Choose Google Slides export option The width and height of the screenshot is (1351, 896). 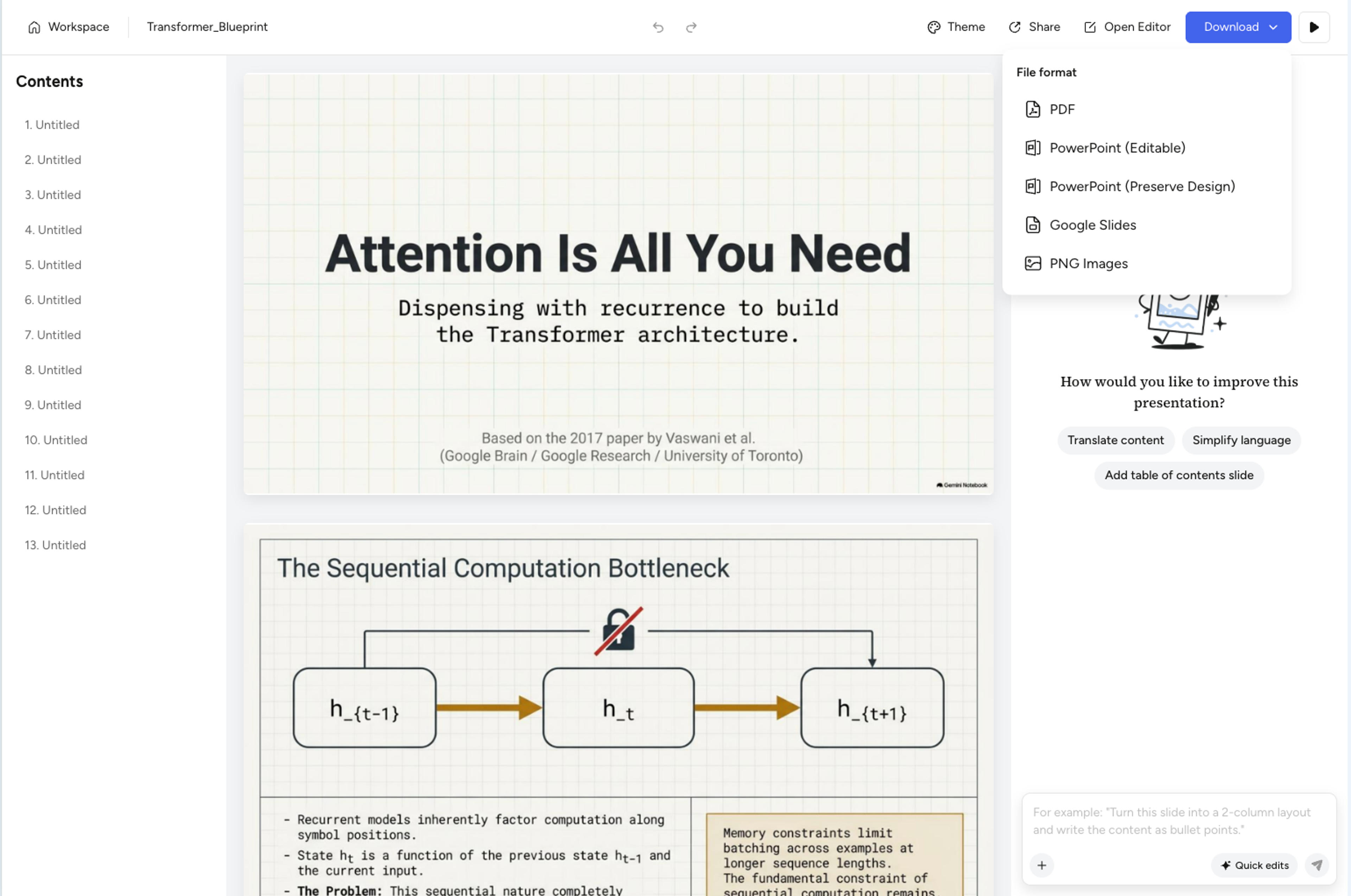coord(1146,225)
